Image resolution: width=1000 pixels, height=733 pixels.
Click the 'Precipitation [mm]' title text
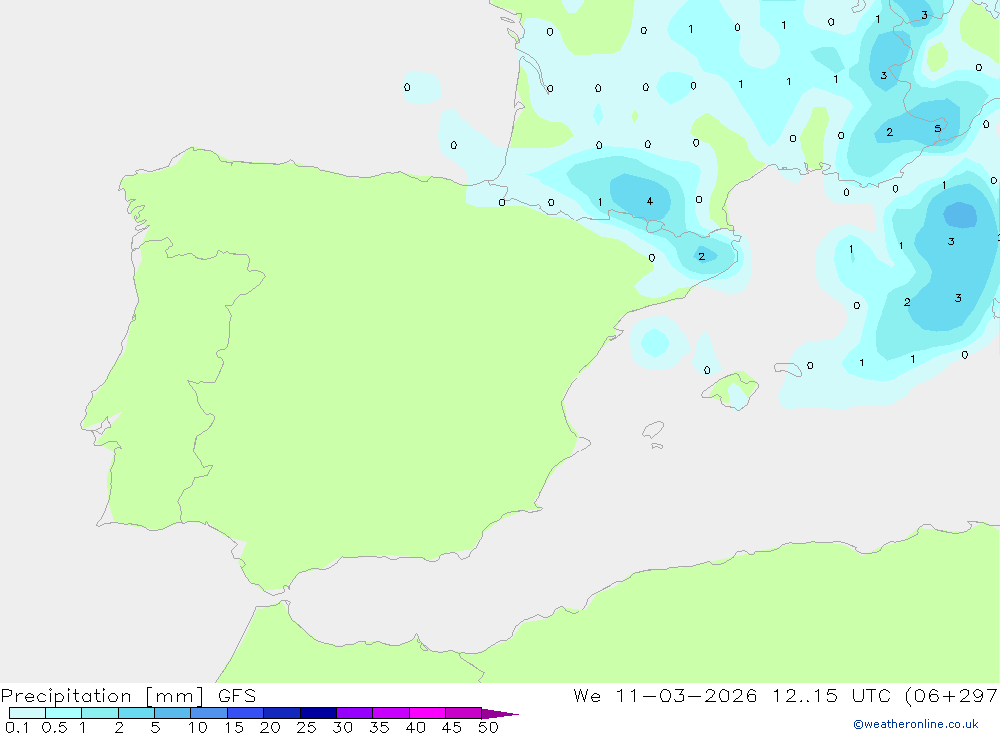click(103, 696)
